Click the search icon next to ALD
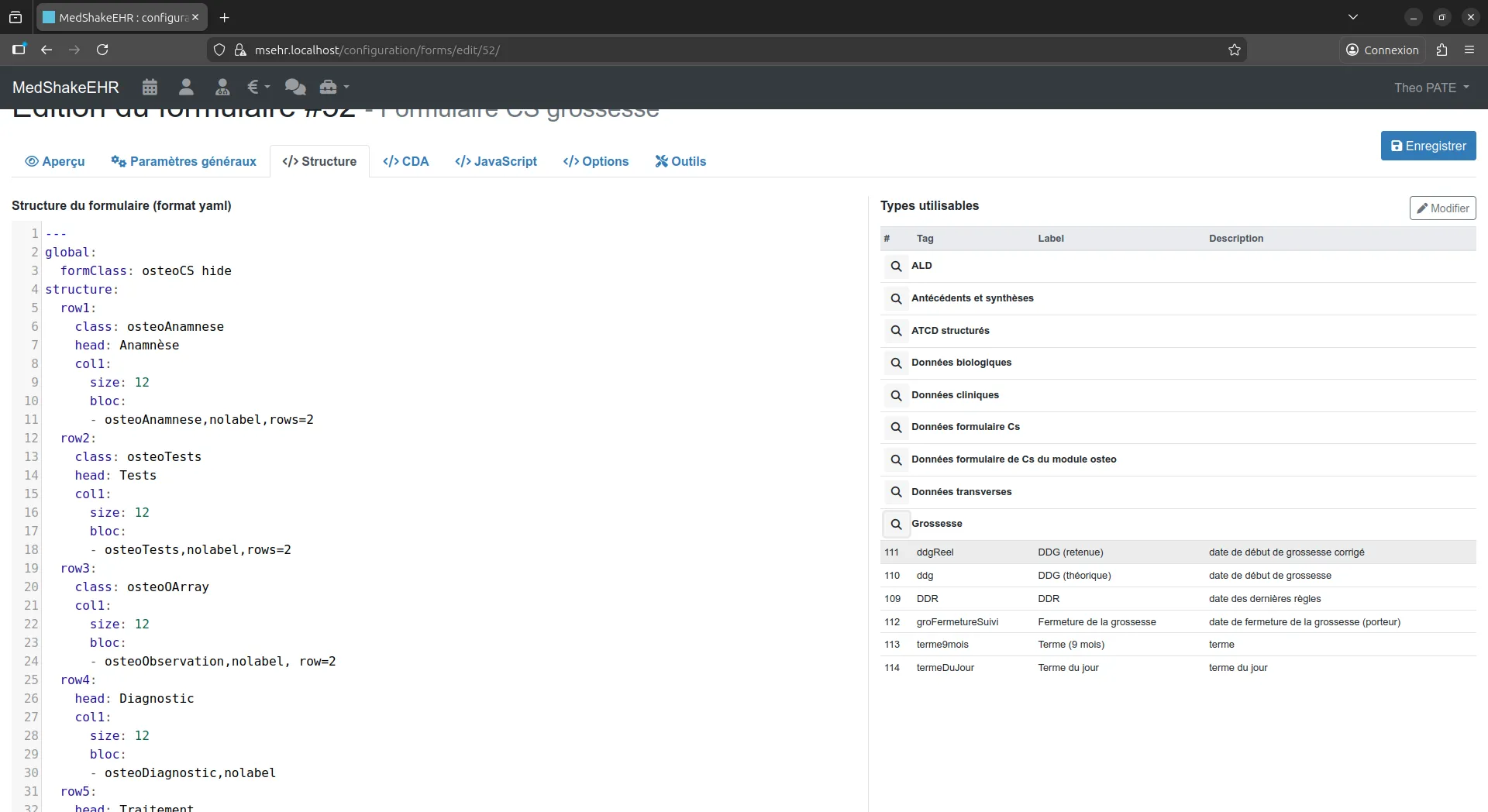 (896, 266)
